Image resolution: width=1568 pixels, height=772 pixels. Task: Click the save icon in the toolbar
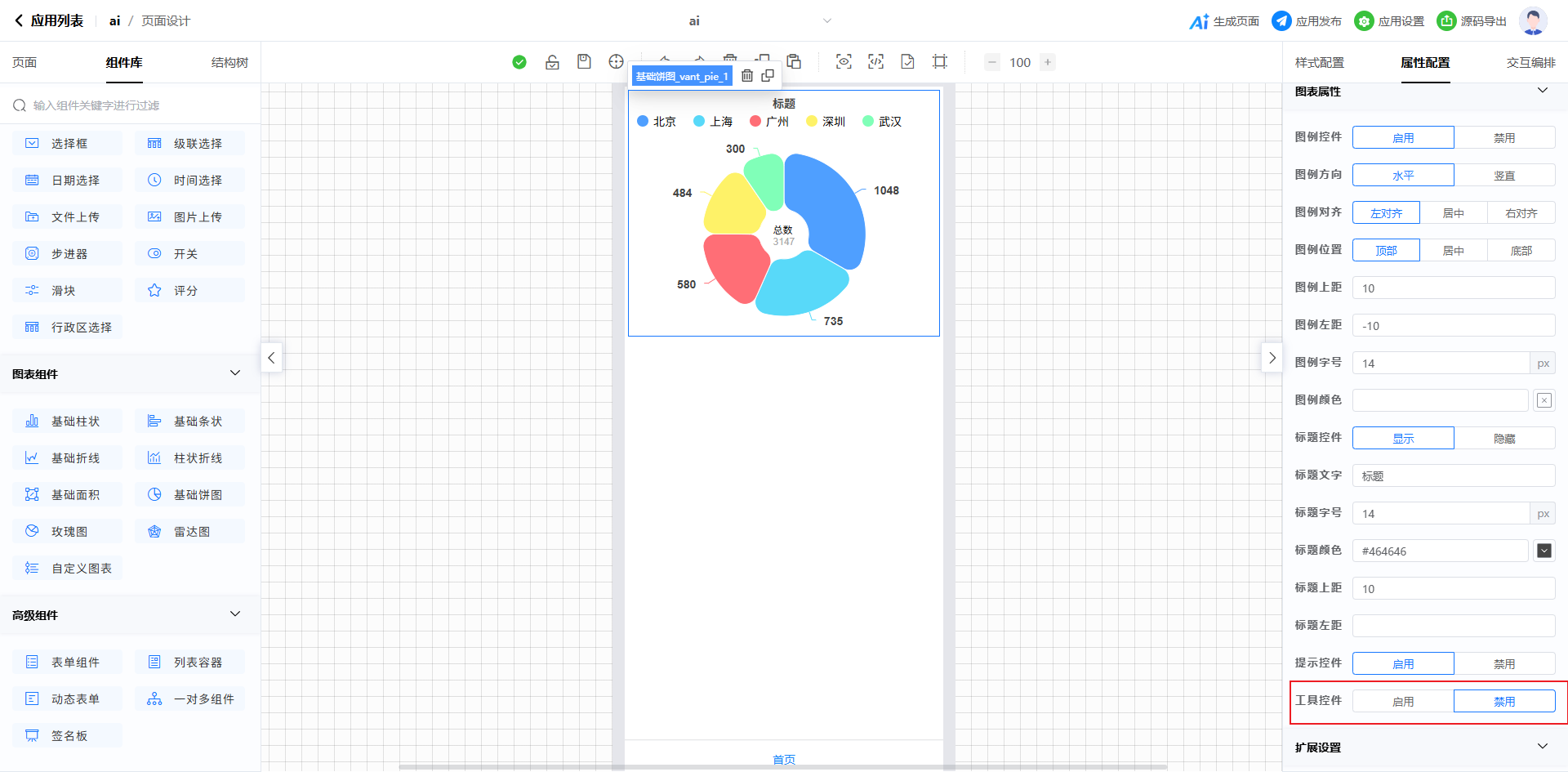tap(584, 62)
